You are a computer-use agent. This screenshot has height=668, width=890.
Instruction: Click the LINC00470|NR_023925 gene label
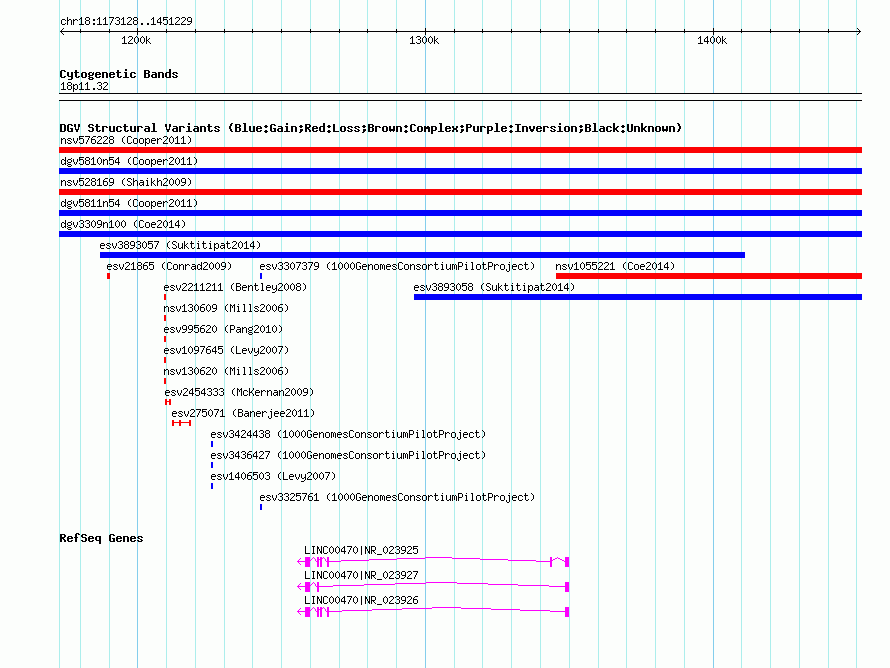click(361, 550)
